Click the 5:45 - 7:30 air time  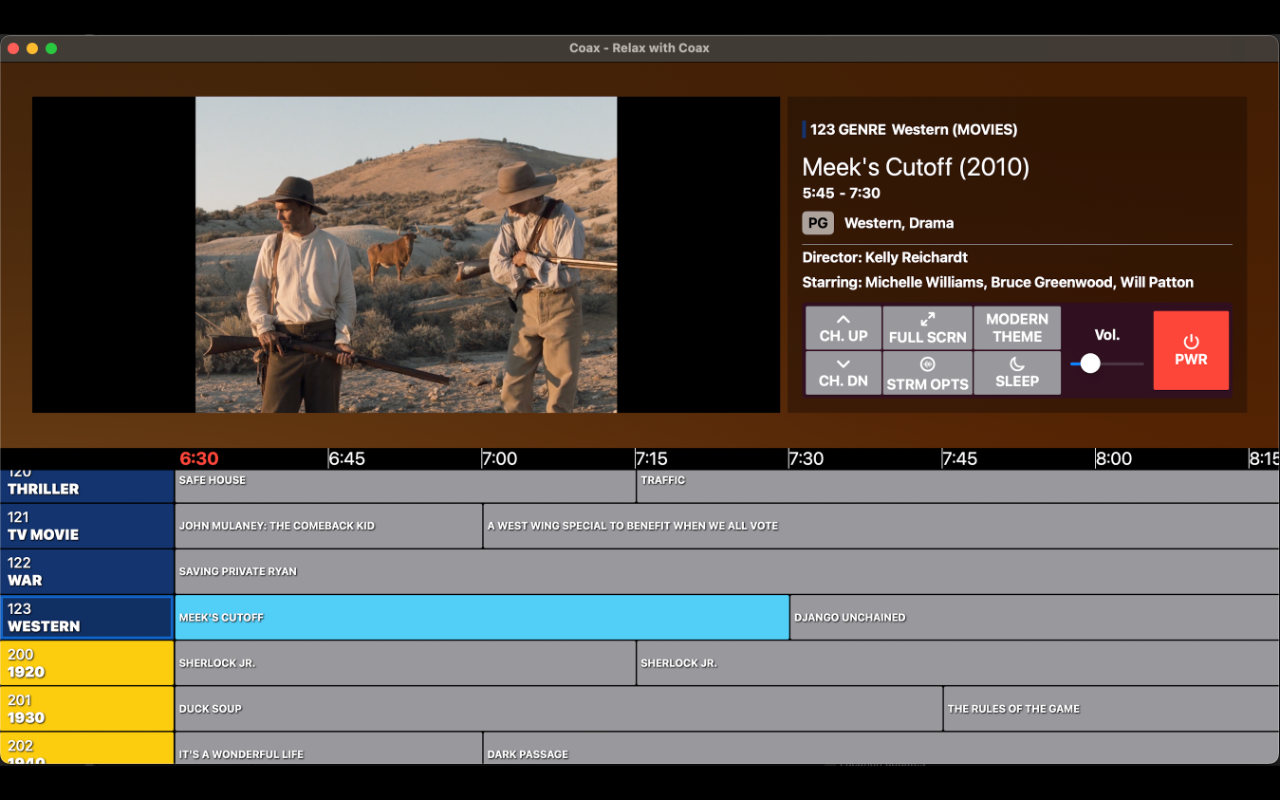click(x=841, y=193)
